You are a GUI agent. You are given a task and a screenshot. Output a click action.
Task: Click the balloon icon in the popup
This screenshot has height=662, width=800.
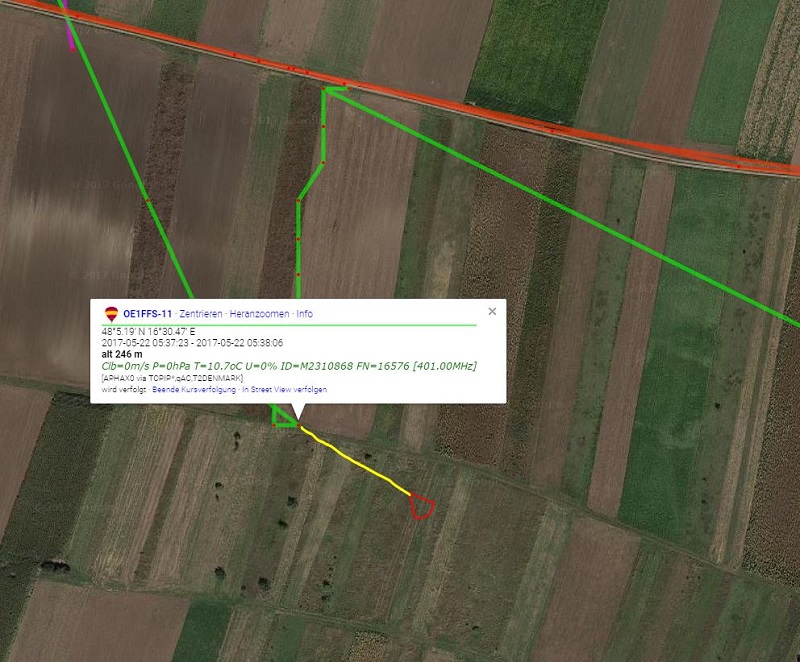pos(111,314)
